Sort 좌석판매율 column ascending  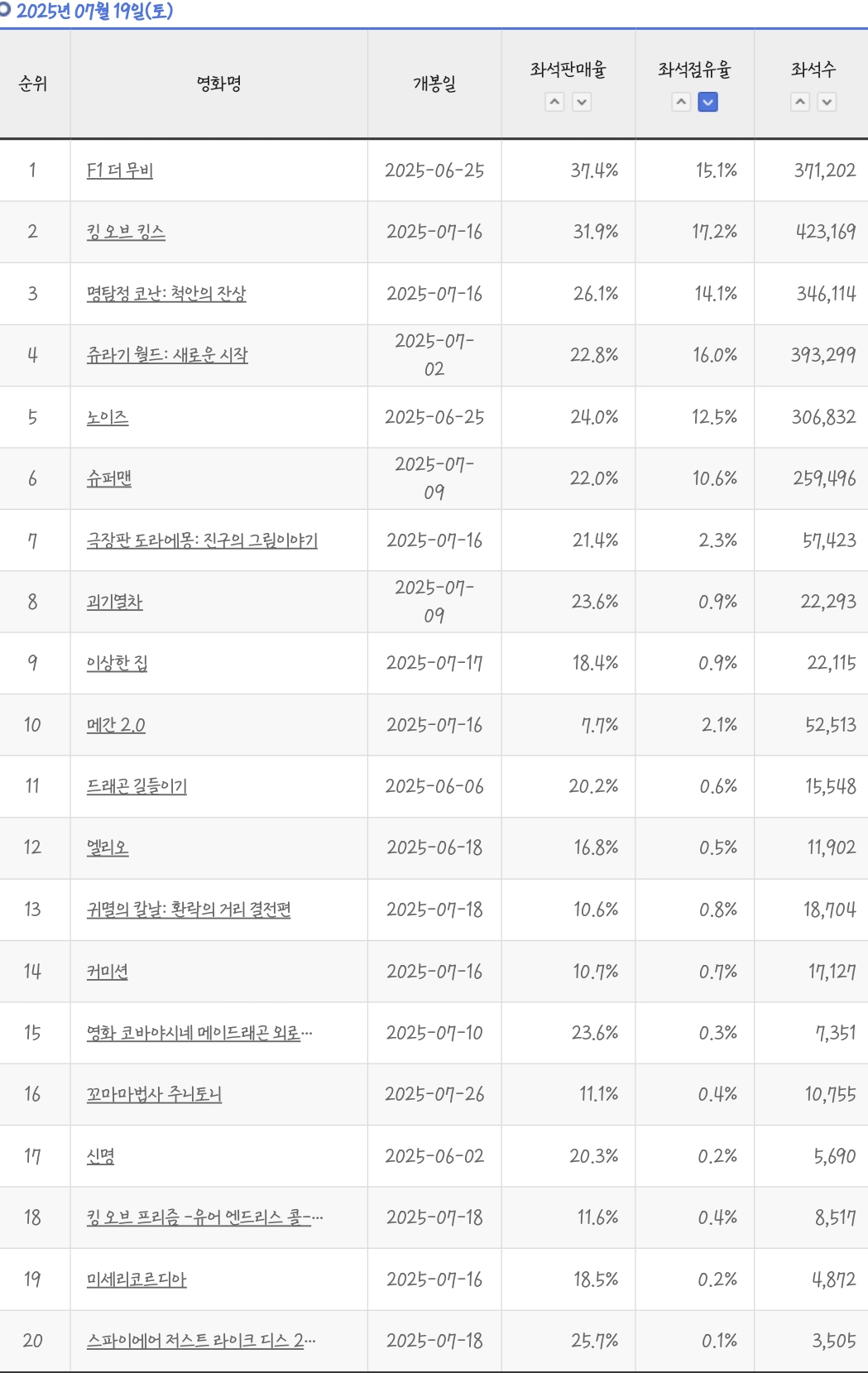tap(555, 102)
